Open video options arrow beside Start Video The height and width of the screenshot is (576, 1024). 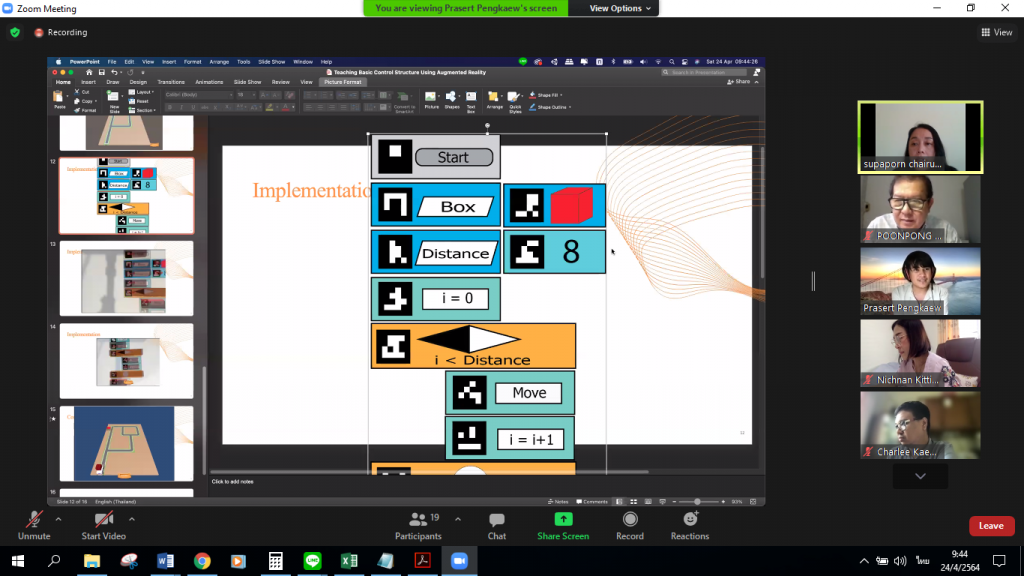pyautogui.click(x=132, y=519)
